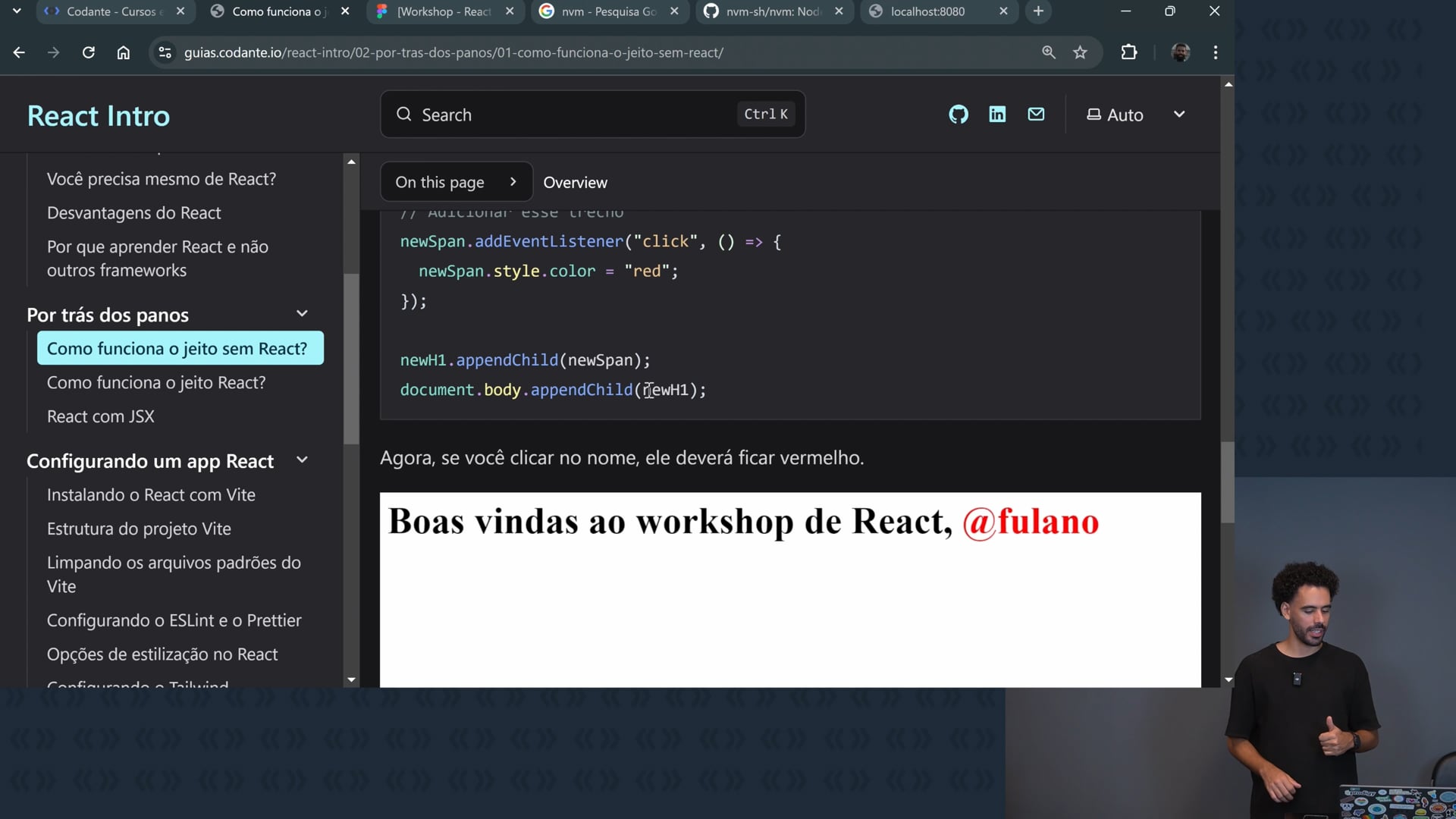Collapse Configurando um app React section
This screenshot has height=819, width=1456.
pos(302,460)
